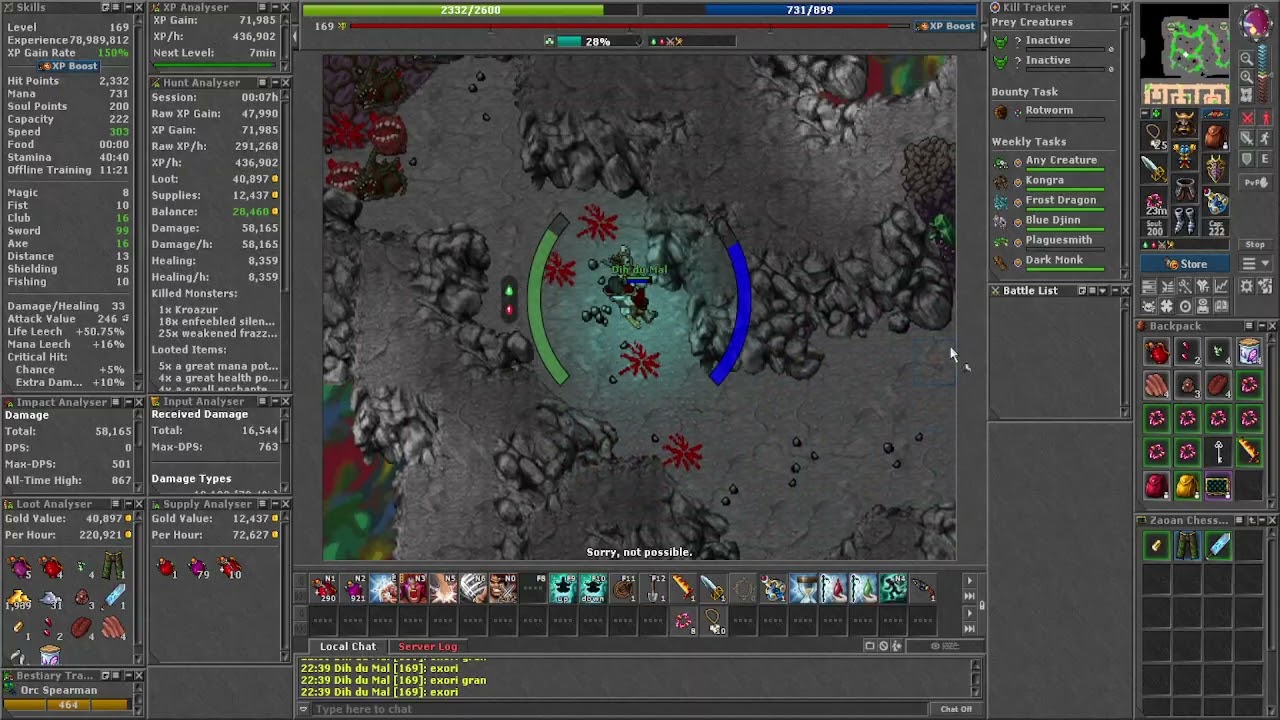Click the equipped boots slot
This screenshot has width=1280, height=720.
tap(1185, 222)
